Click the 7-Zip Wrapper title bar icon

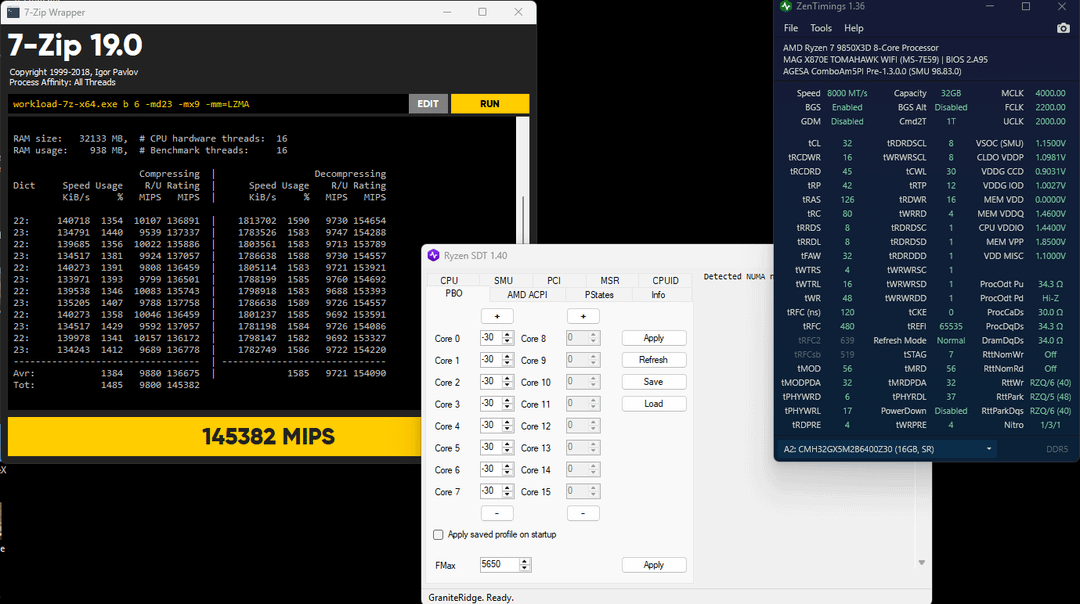(x=13, y=12)
